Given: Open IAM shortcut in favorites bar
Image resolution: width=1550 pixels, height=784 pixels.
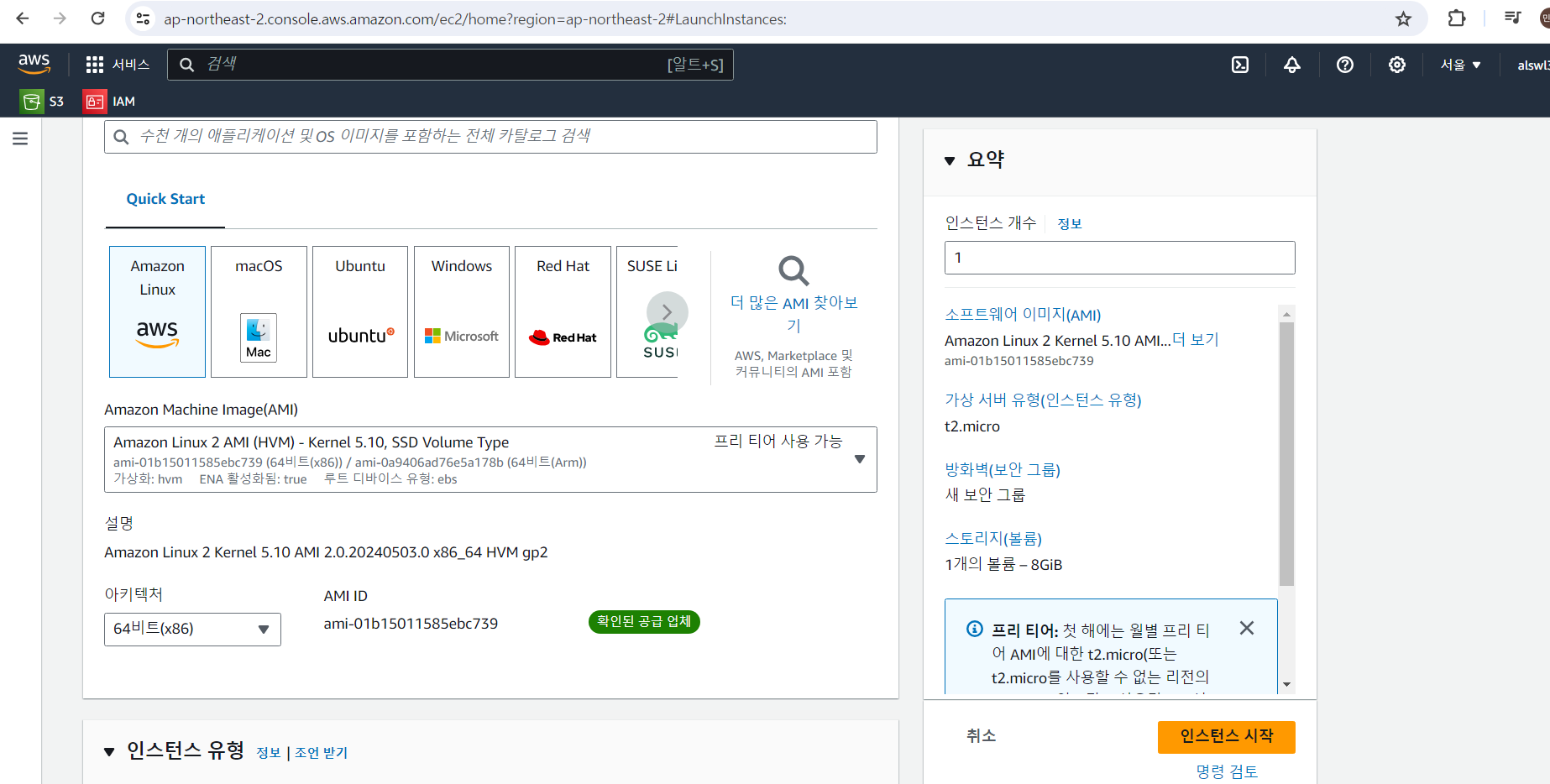Looking at the screenshot, I should [x=109, y=102].
